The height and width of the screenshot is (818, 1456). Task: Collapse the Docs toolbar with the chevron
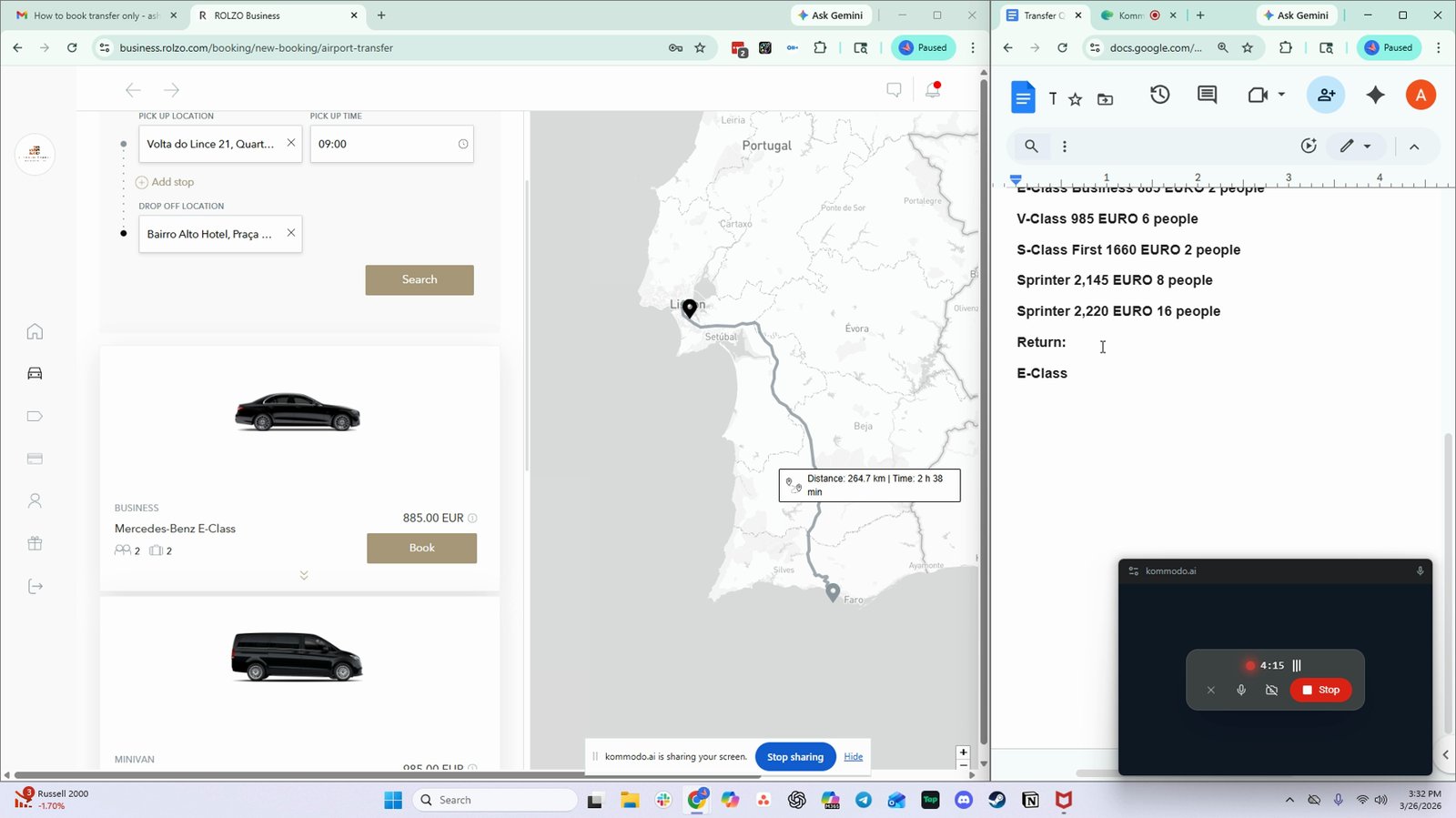point(1414,146)
